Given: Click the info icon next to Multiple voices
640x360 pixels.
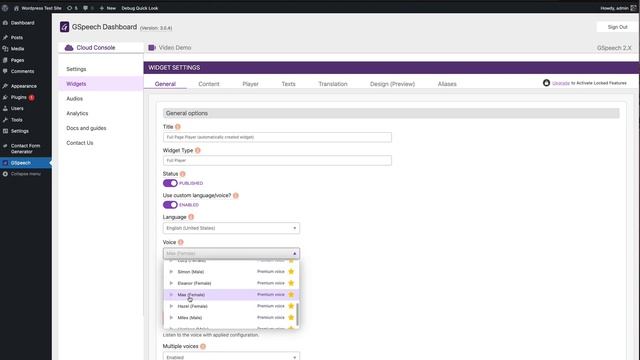Looking at the screenshot, I should click(203, 346).
